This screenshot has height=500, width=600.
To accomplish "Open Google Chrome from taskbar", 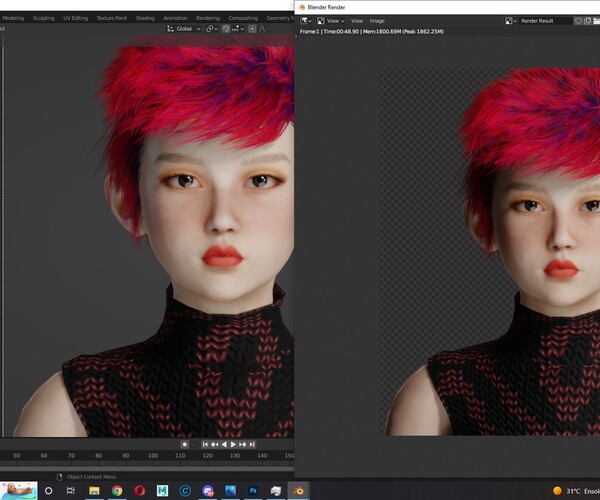I will [x=117, y=490].
